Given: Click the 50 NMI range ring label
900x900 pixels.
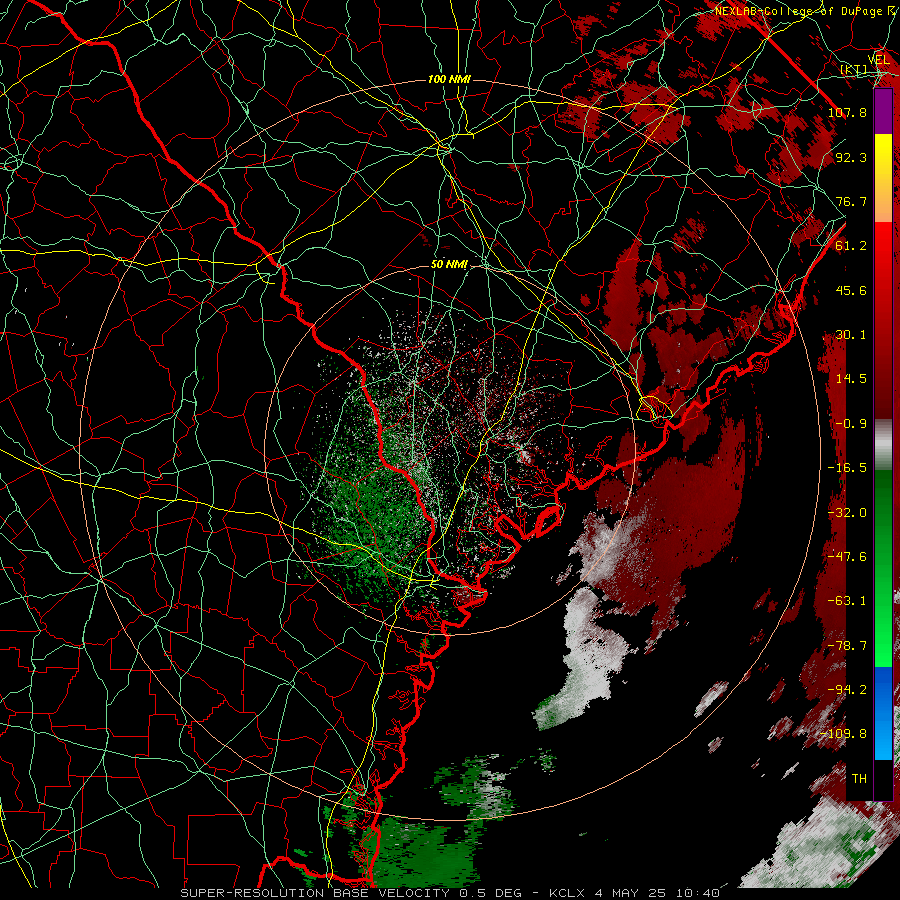Looking at the screenshot, I should pyautogui.click(x=449, y=264).
